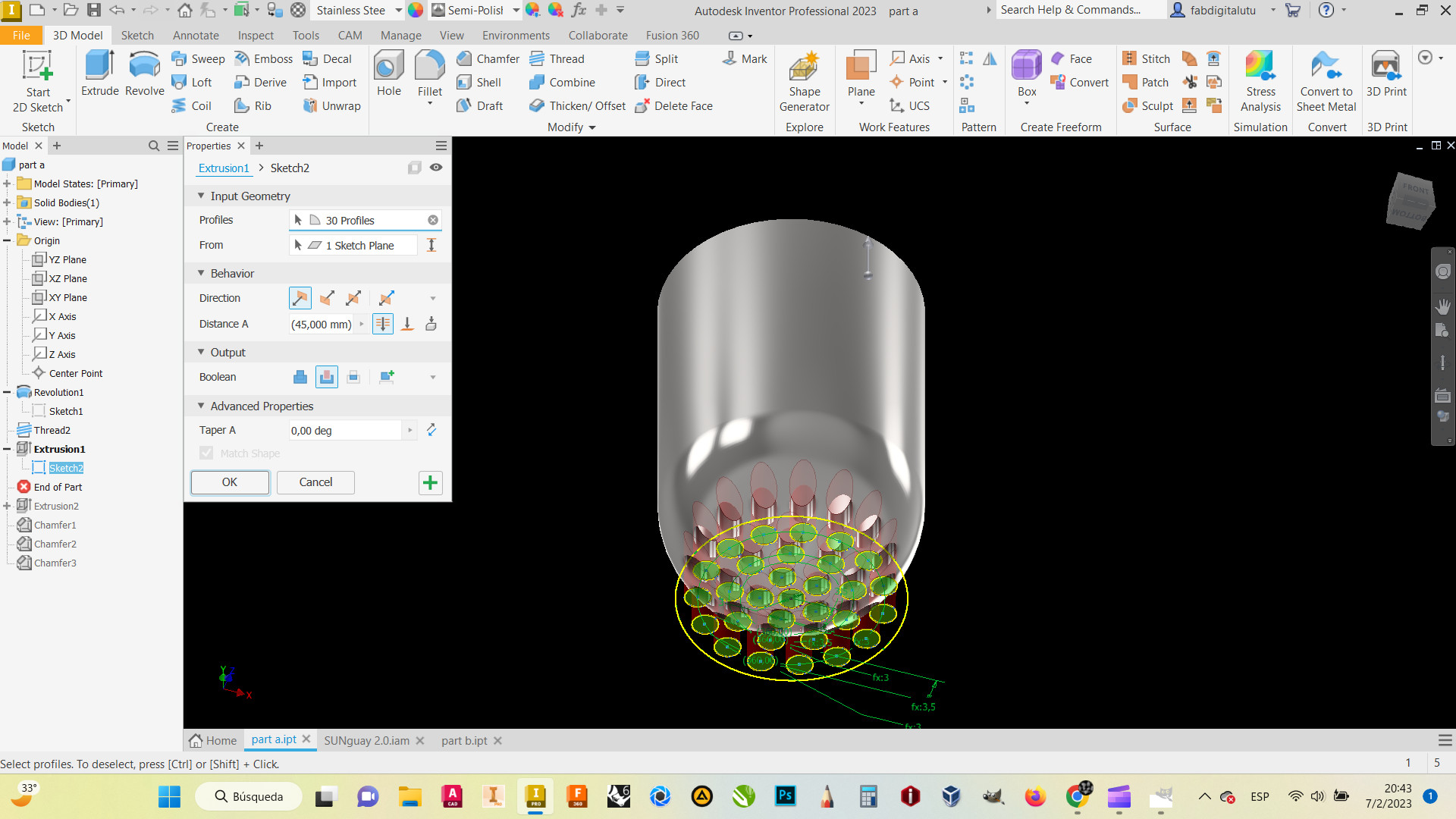
Task: Click OK in Properties panel
Action: point(230,482)
